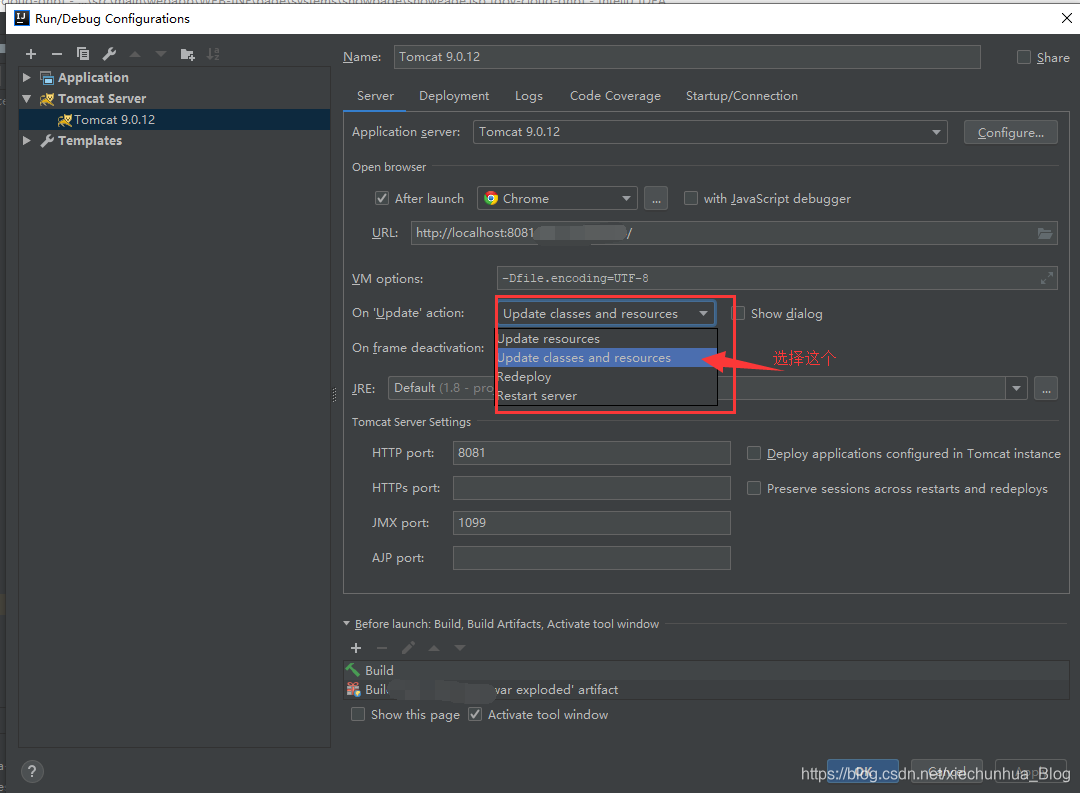This screenshot has width=1080, height=793.
Task: Toggle the Share checkbox
Action: coord(1024,57)
